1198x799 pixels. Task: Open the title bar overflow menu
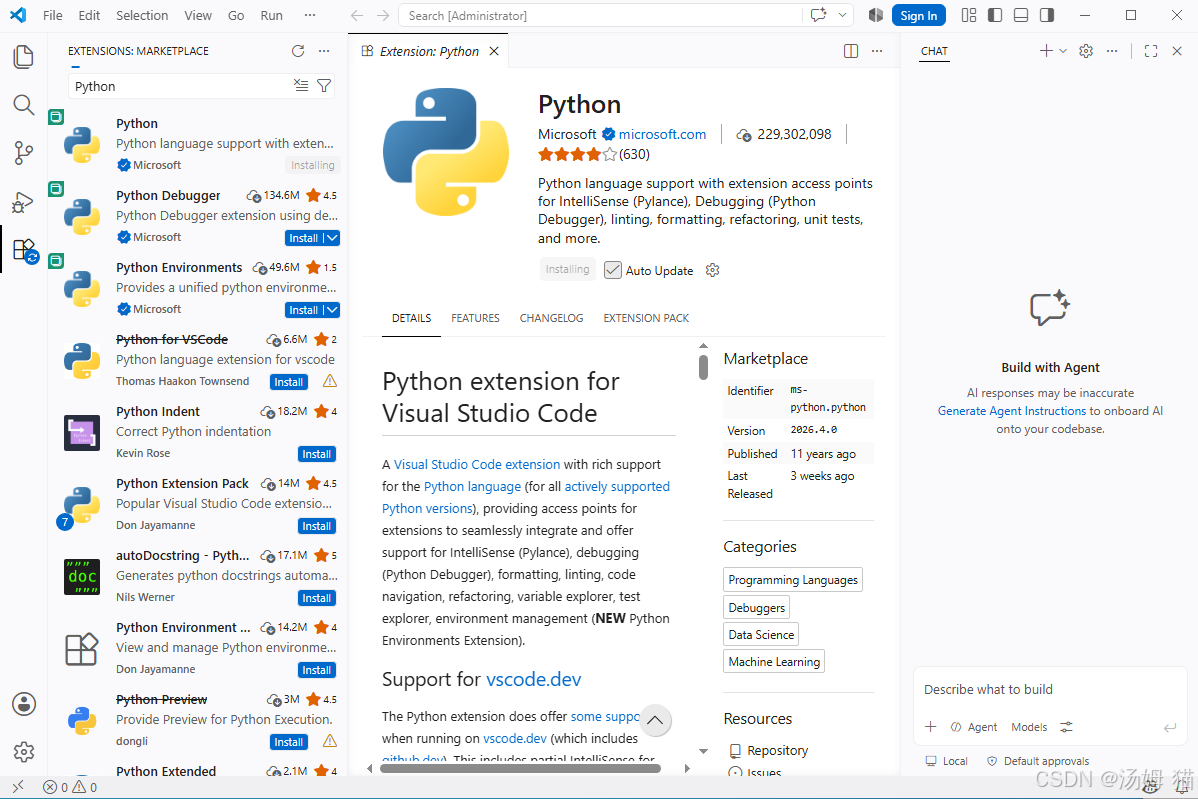[309, 15]
